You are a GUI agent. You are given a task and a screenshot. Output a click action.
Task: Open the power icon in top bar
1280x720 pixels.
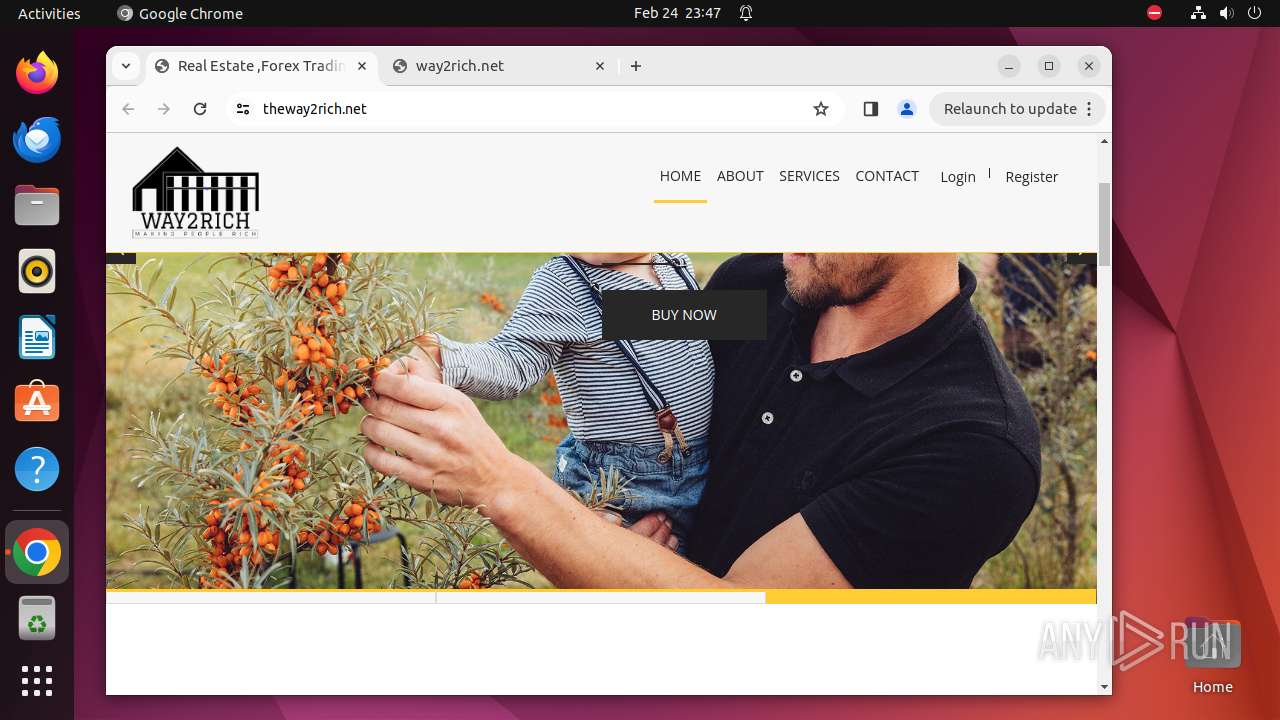pos(1254,13)
